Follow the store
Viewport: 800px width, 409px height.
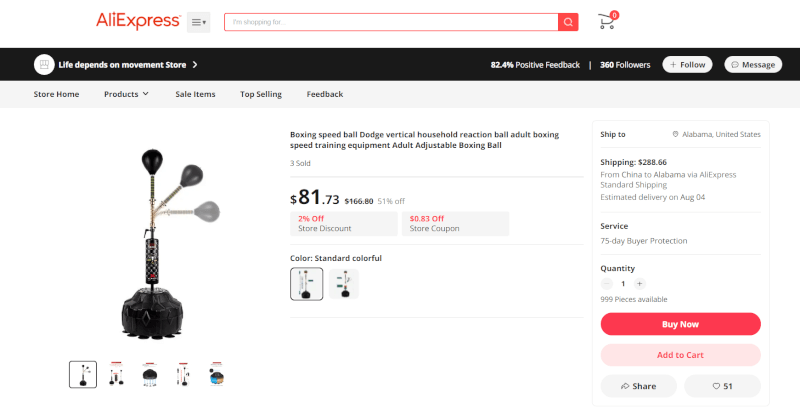[x=687, y=64]
